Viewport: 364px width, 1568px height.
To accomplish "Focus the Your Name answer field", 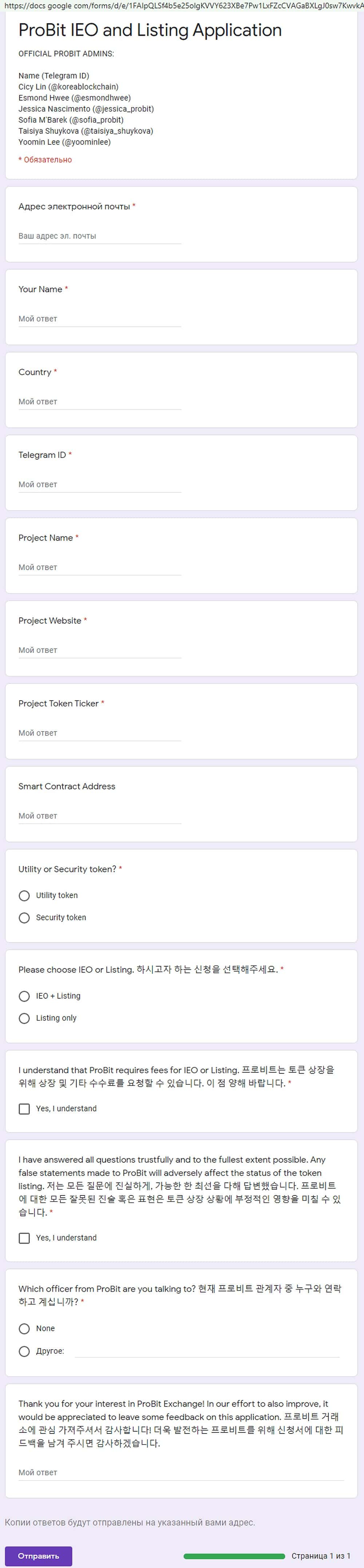I will tap(100, 319).
